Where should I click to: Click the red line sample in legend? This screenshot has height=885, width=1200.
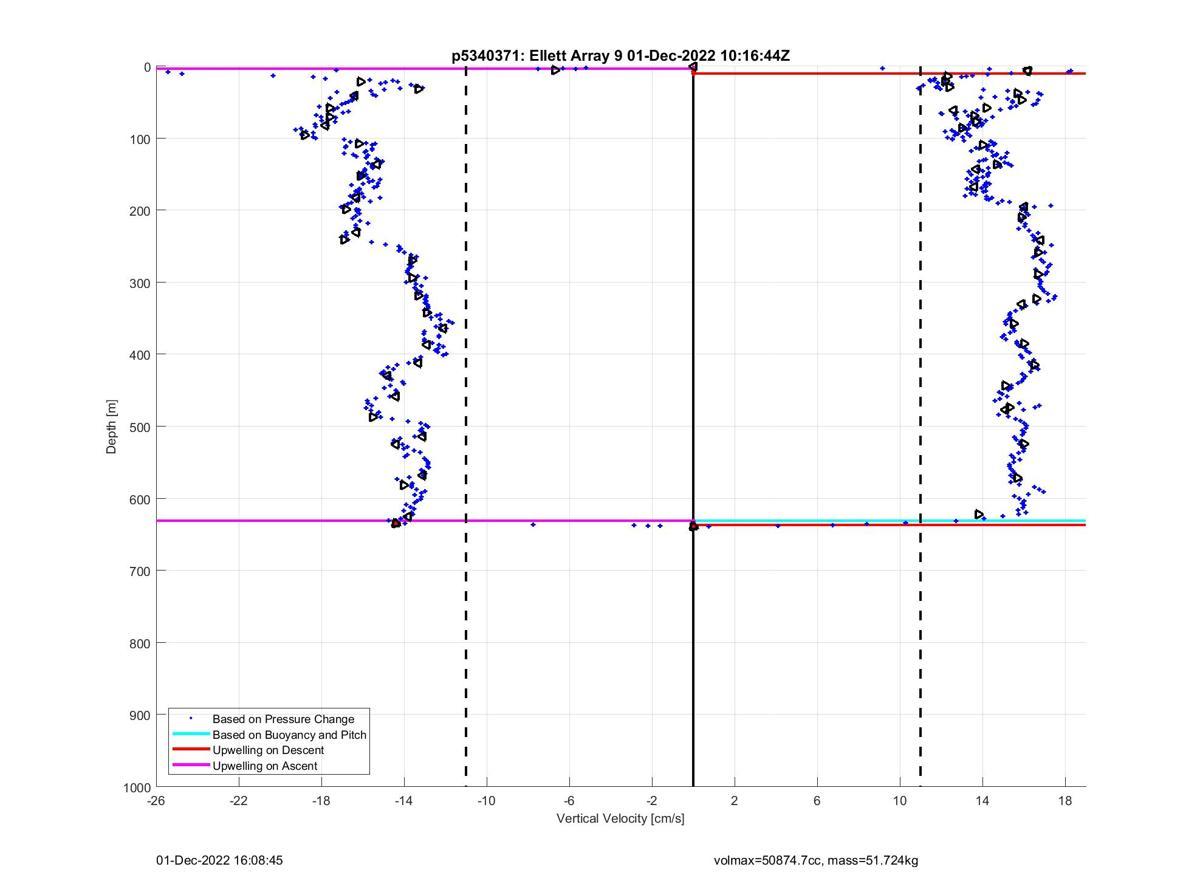(190, 750)
